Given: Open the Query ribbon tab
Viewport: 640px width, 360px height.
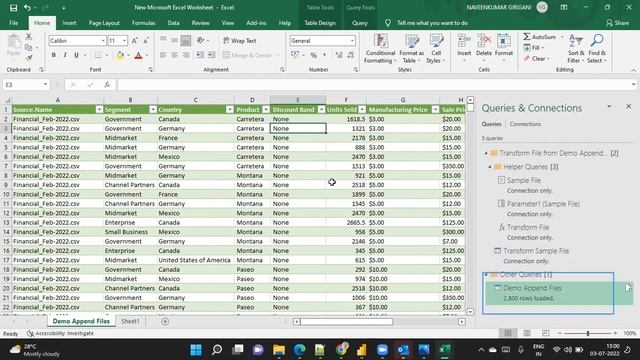Looking at the screenshot, I should 360,23.
